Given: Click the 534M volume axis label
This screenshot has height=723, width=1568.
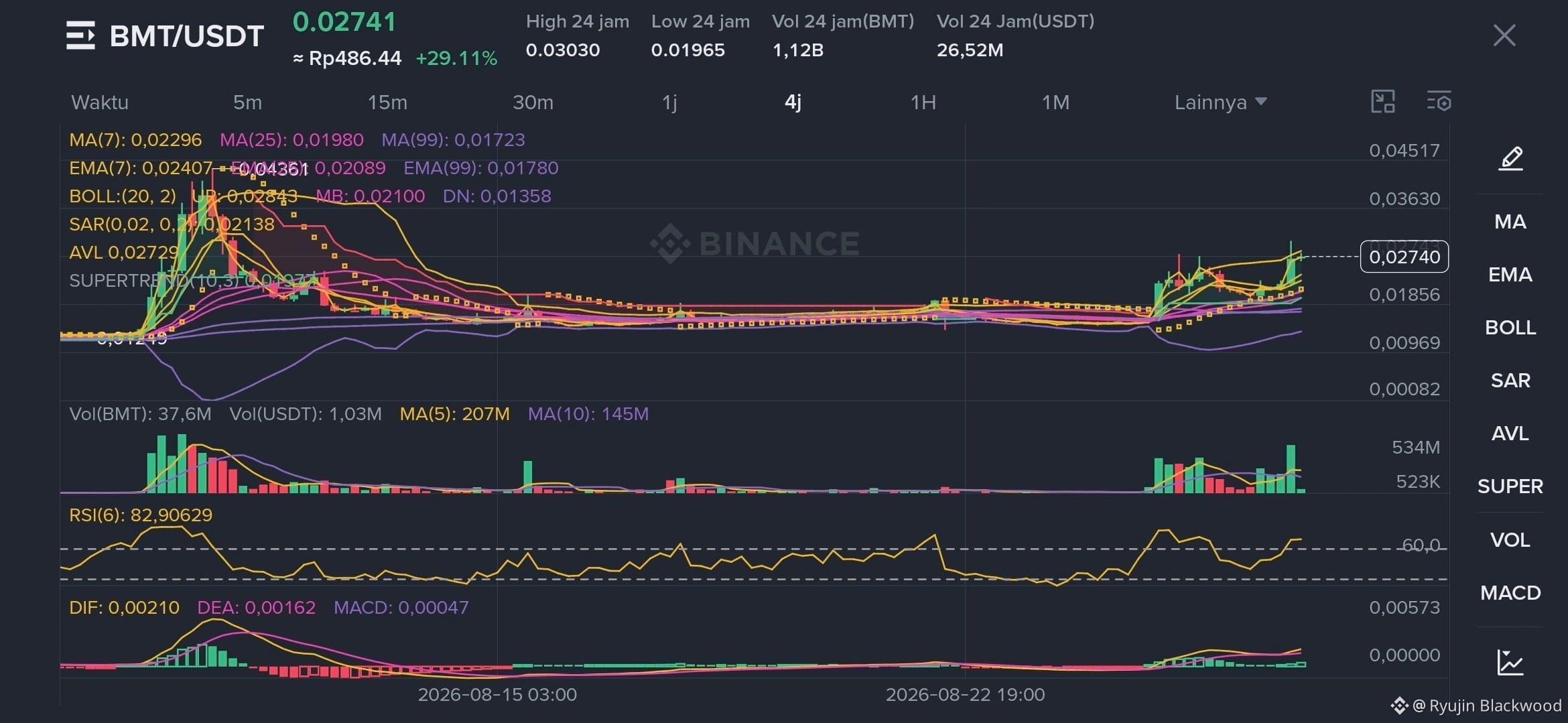Looking at the screenshot, I should [1416, 448].
